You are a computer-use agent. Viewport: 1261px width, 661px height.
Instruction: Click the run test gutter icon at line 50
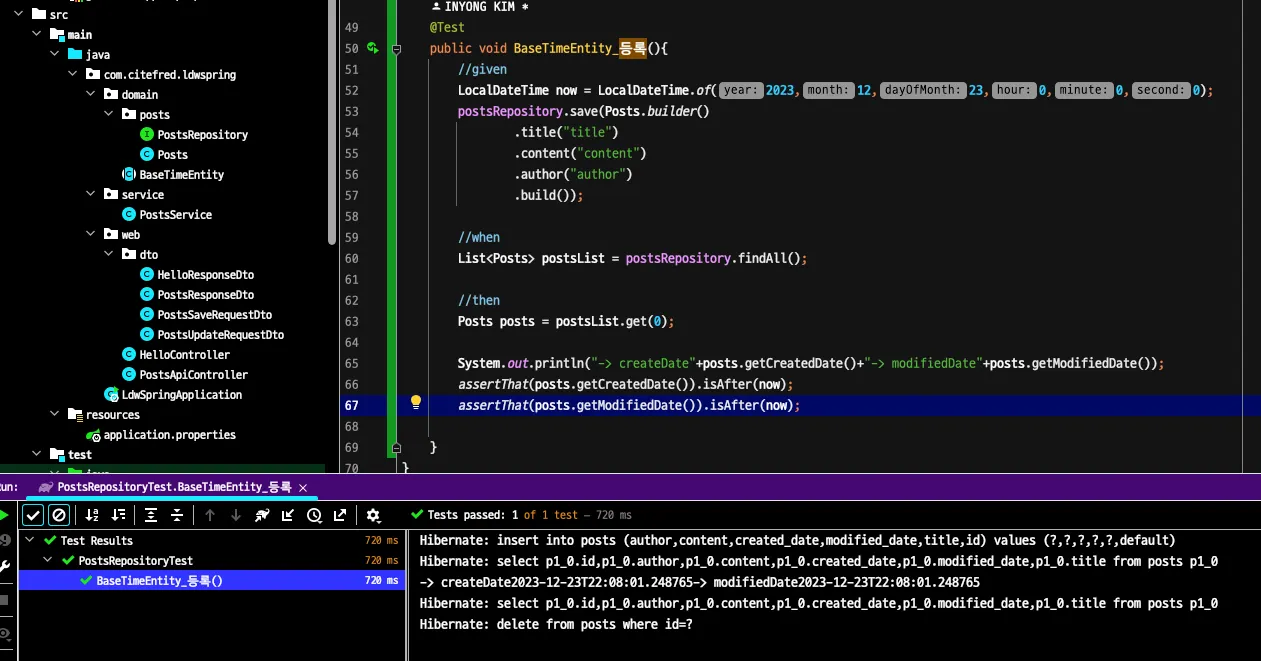click(372, 48)
